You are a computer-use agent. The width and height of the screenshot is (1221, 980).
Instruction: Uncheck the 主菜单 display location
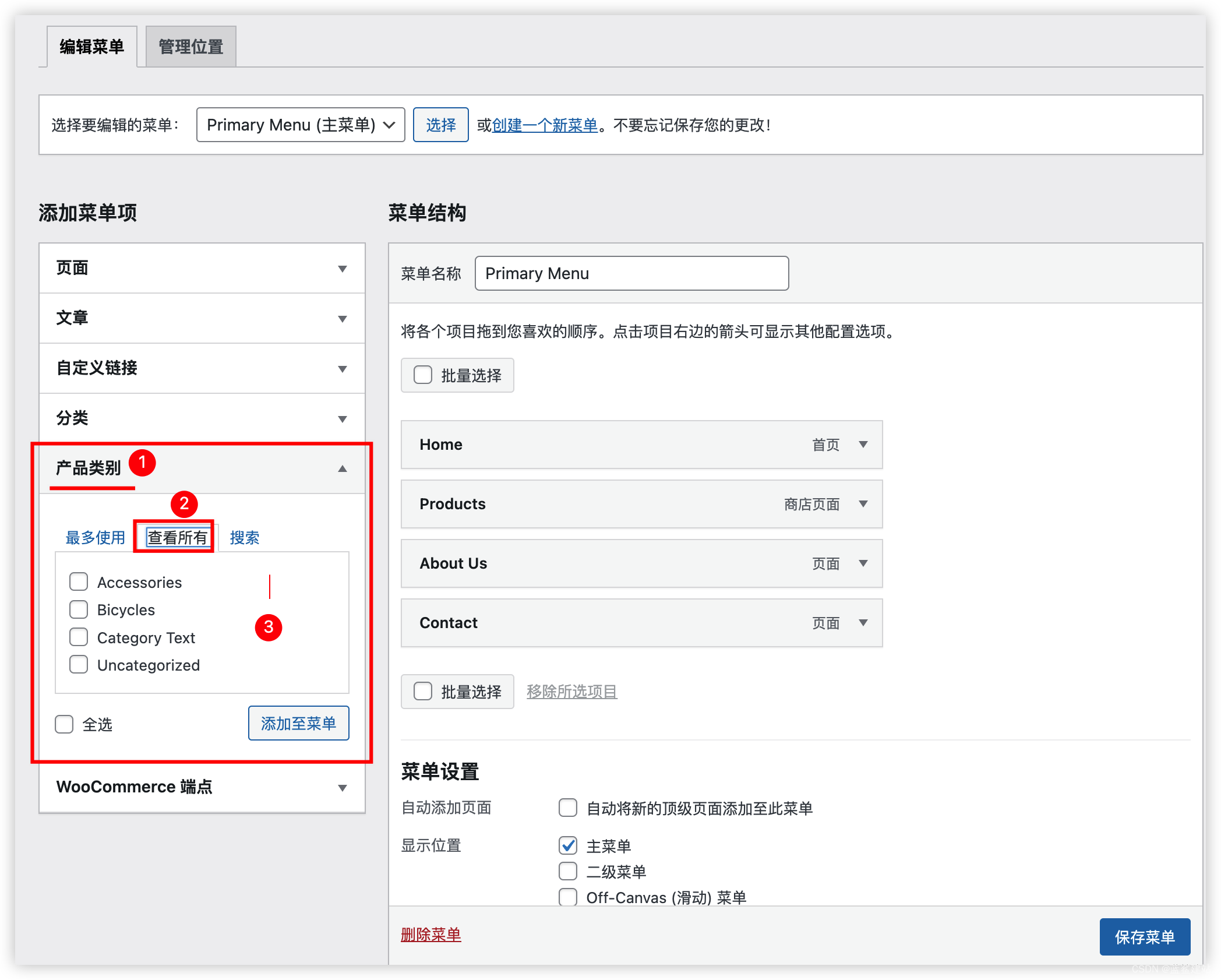[x=568, y=845]
